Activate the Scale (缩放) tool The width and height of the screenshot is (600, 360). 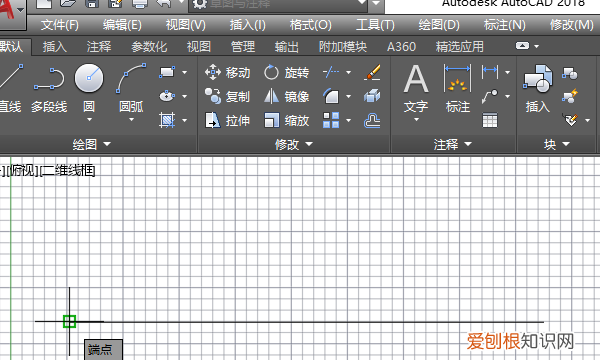pyautogui.click(x=286, y=121)
